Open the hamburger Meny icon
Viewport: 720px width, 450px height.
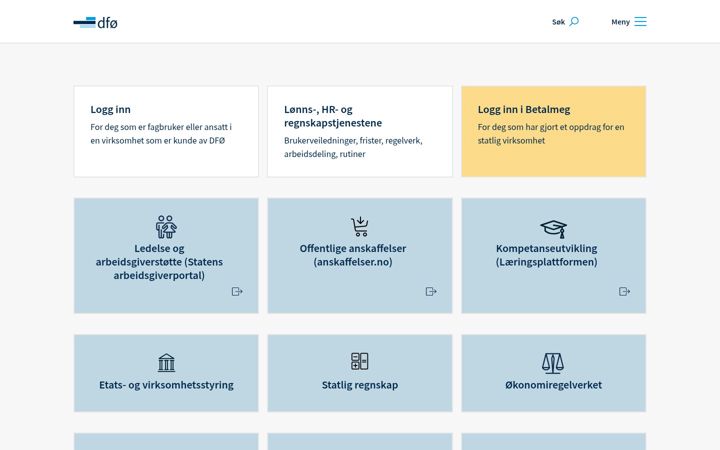(x=641, y=22)
